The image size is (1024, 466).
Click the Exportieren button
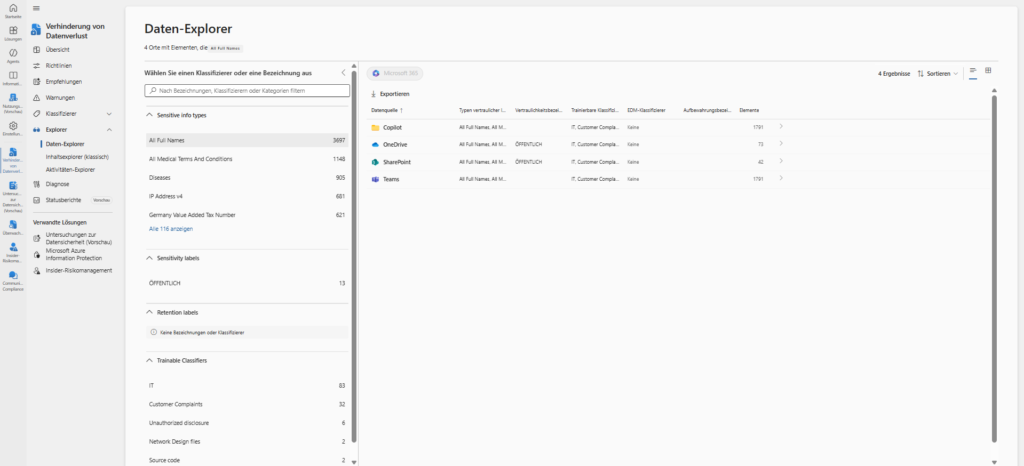pyautogui.click(x=390, y=93)
